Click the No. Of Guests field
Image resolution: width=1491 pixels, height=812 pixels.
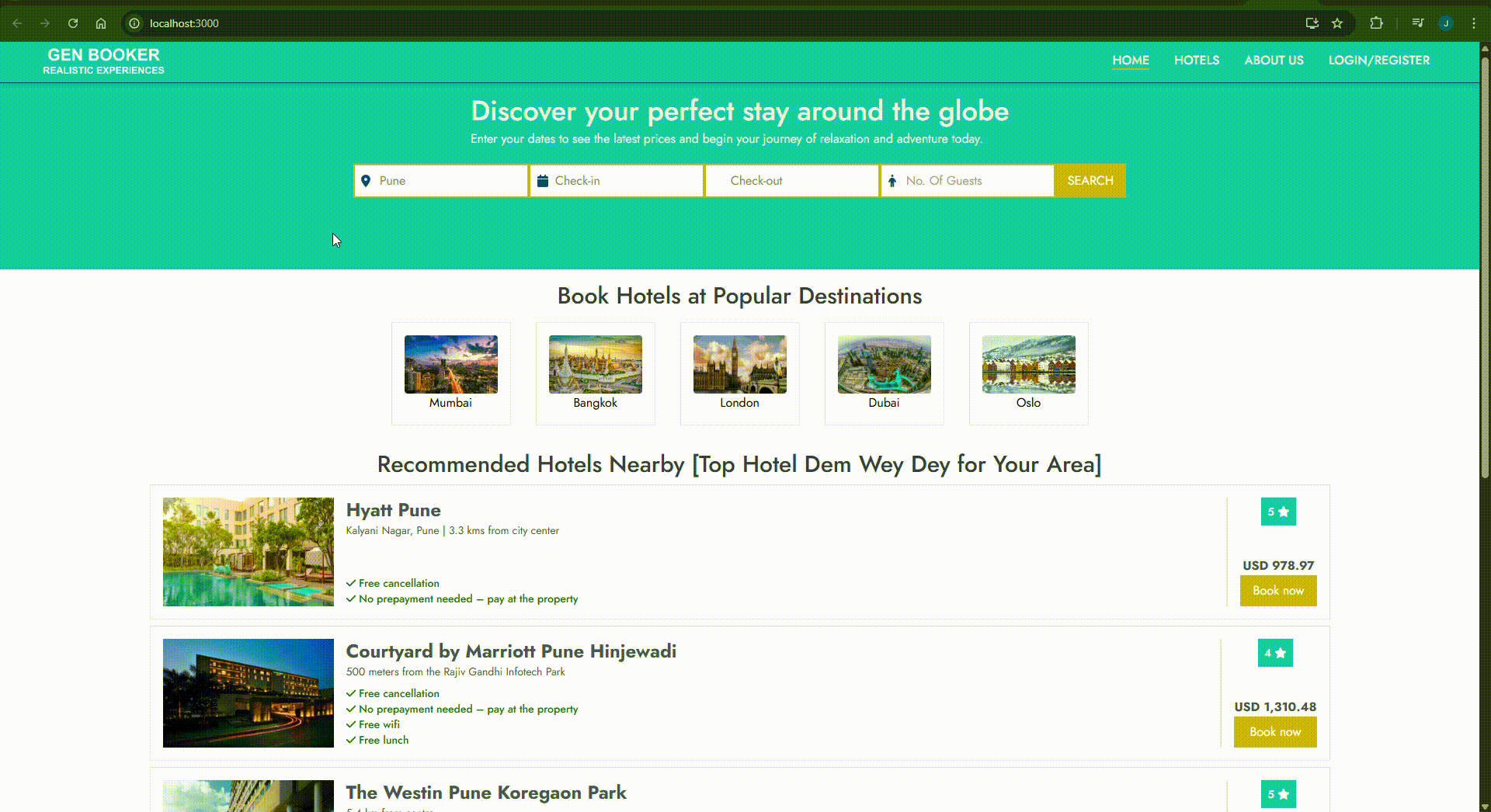[968, 181]
